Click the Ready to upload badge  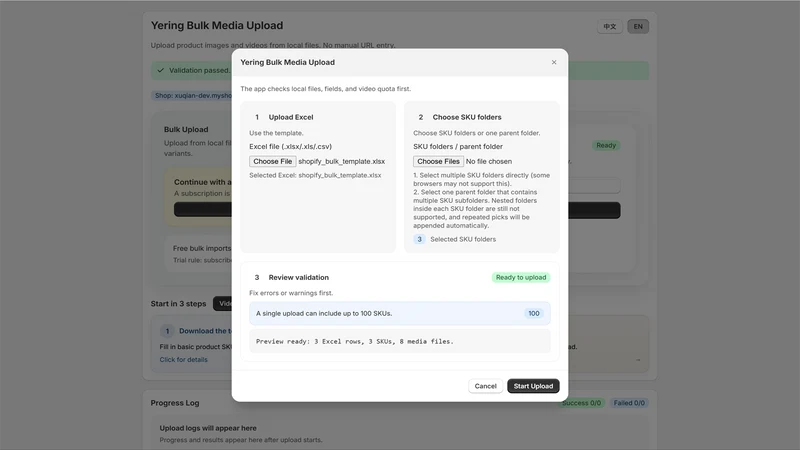pos(521,278)
